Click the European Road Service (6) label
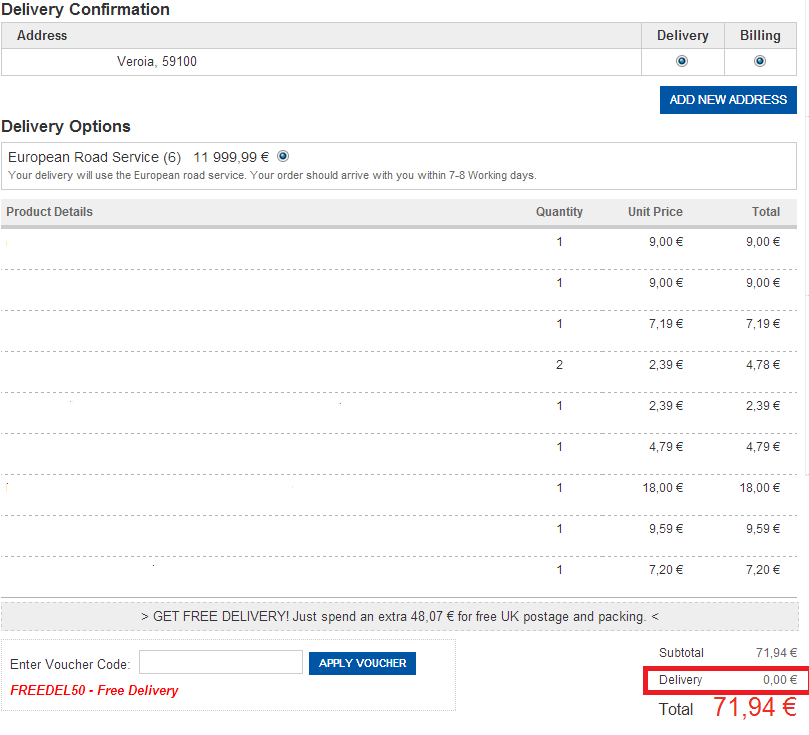809x735 pixels. 94,157
